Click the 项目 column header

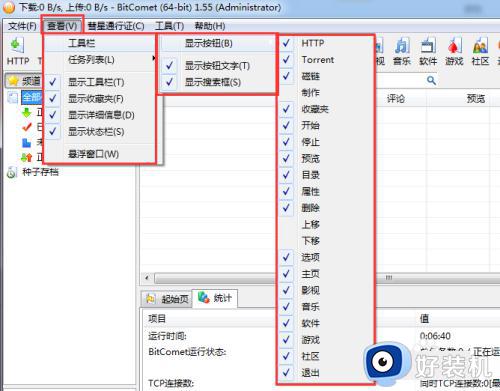[157, 319]
